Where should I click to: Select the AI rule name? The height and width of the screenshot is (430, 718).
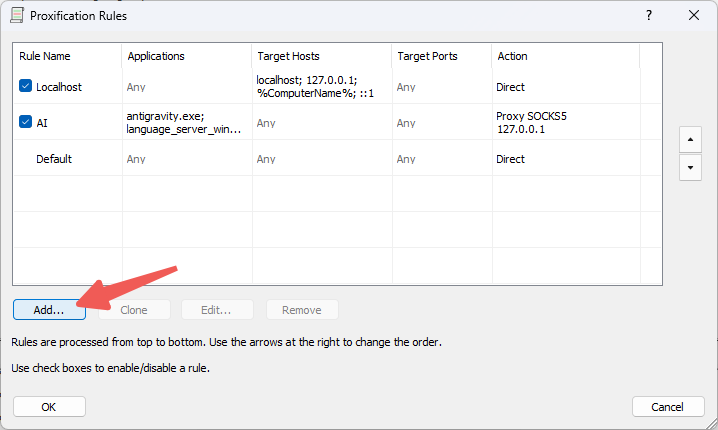(42, 123)
